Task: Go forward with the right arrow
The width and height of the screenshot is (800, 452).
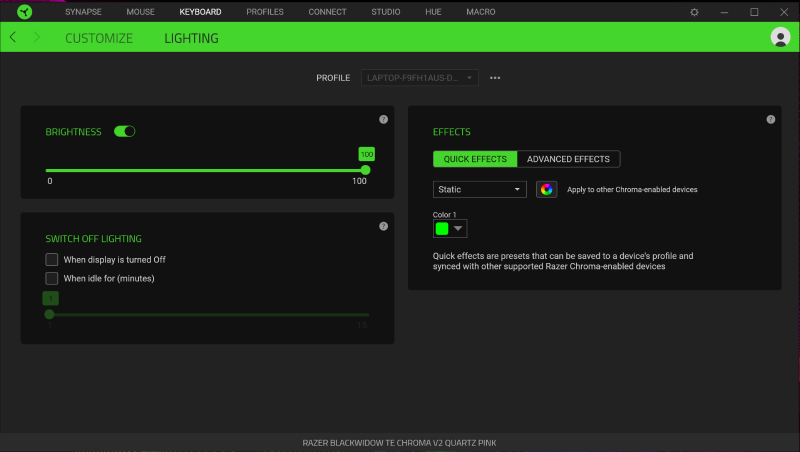Action: tap(36, 37)
